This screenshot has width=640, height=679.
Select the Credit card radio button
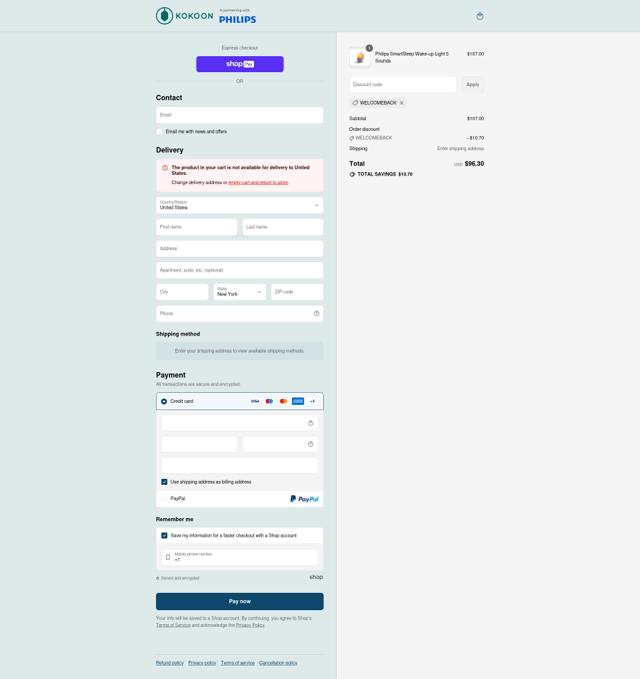click(x=164, y=401)
